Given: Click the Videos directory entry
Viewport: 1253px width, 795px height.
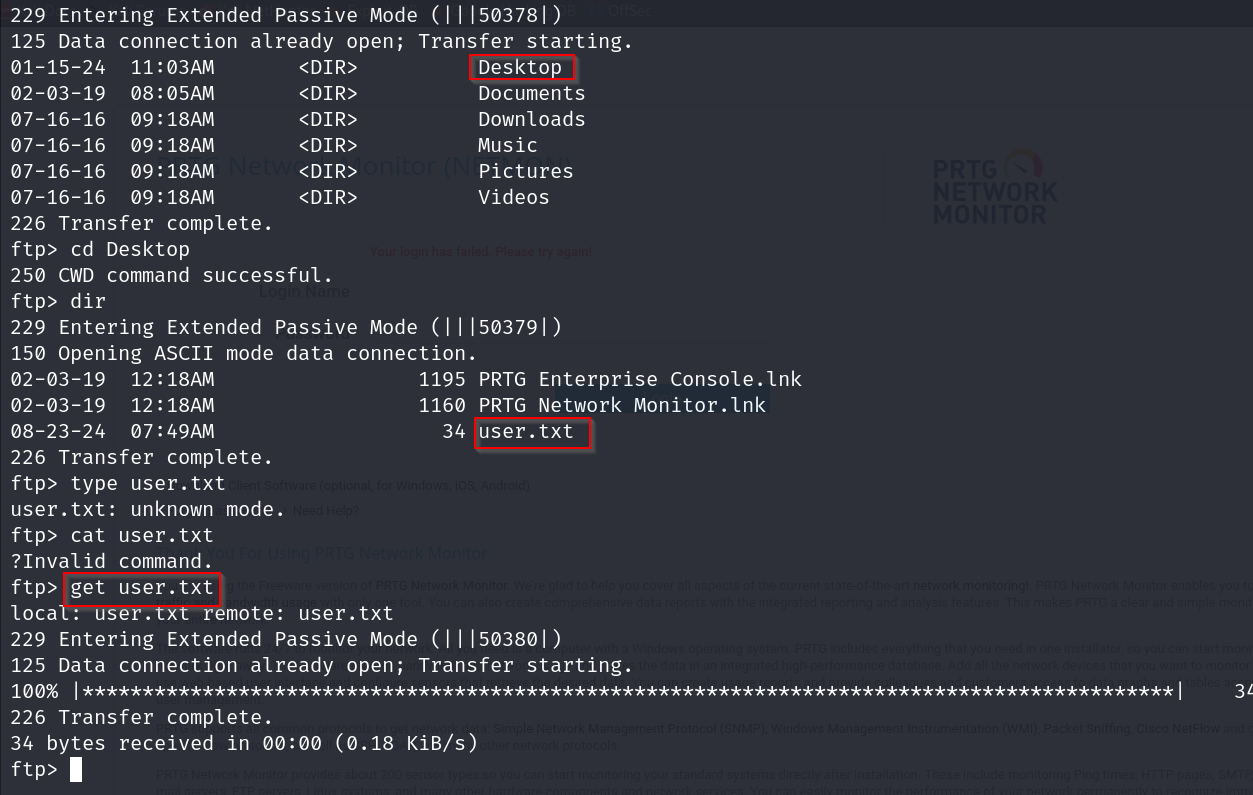Looking at the screenshot, I should (x=513, y=197).
